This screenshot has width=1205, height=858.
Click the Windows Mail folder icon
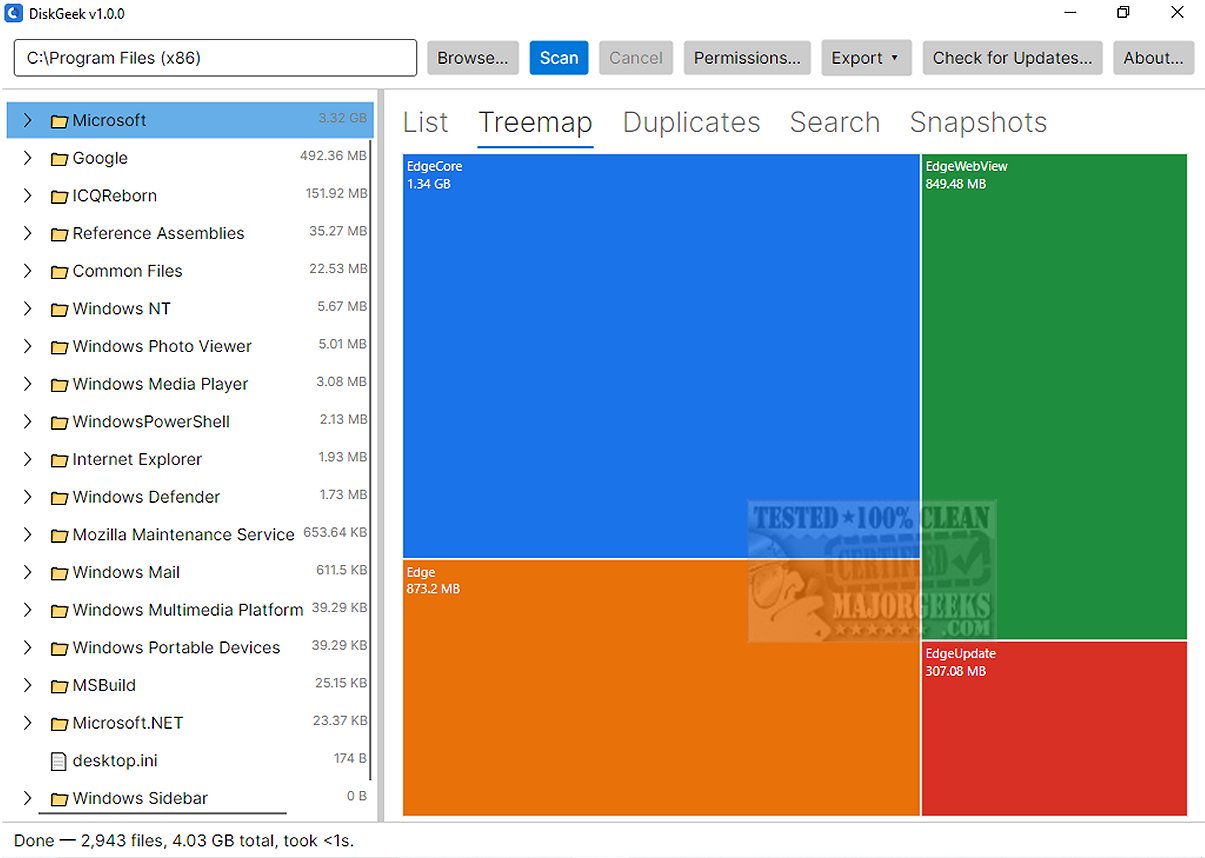[58, 573]
